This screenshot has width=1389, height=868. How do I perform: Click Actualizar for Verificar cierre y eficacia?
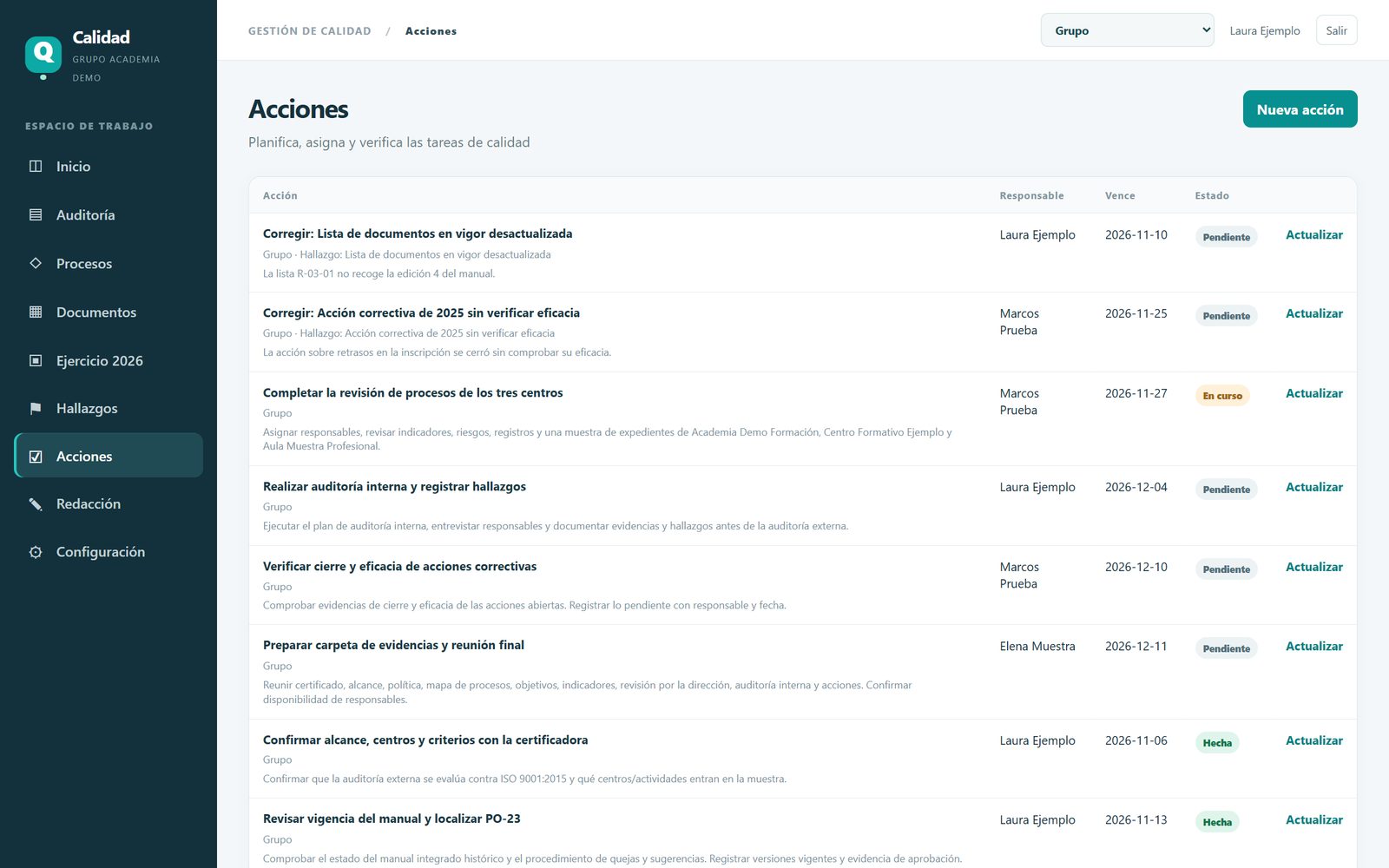[1313, 567]
